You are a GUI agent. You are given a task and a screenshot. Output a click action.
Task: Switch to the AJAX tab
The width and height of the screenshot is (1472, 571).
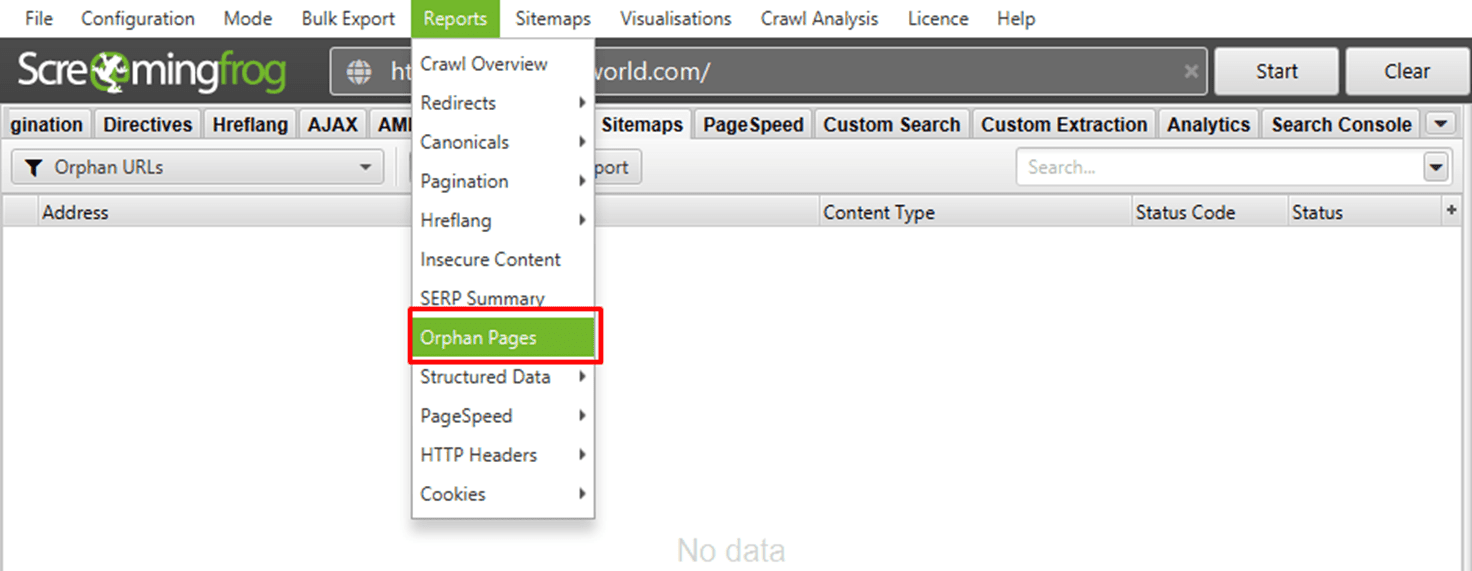(333, 125)
